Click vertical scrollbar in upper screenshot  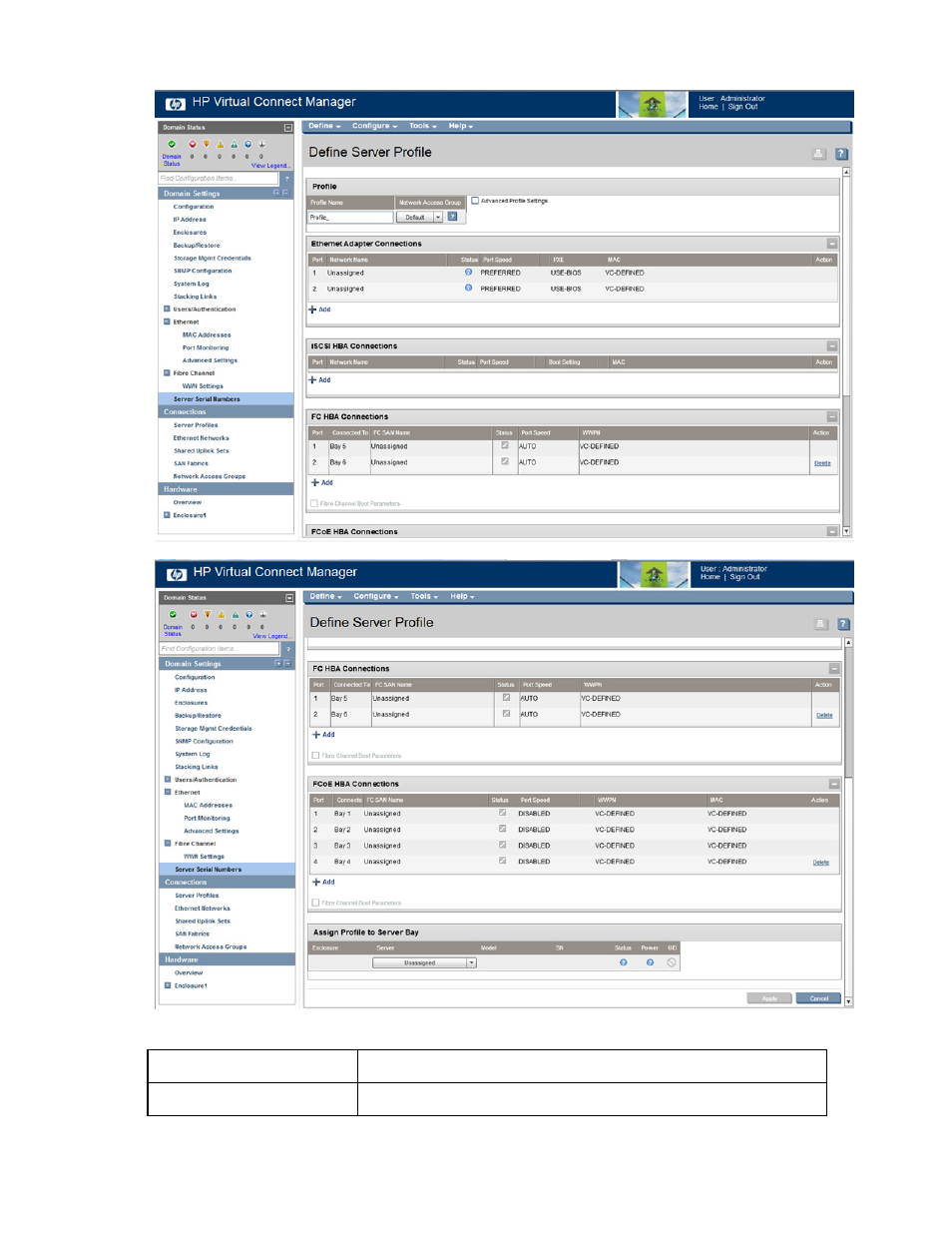click(846, 351)
